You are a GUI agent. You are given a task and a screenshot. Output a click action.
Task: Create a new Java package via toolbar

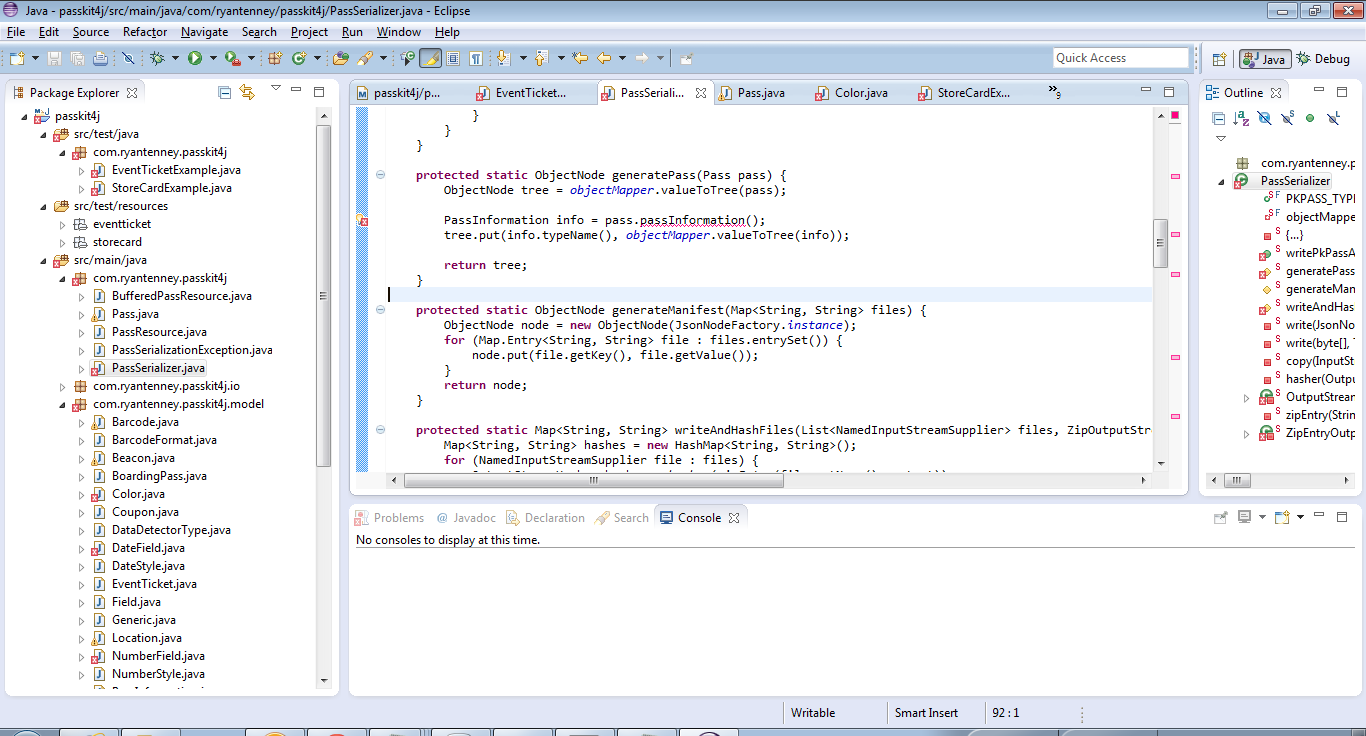275,58
